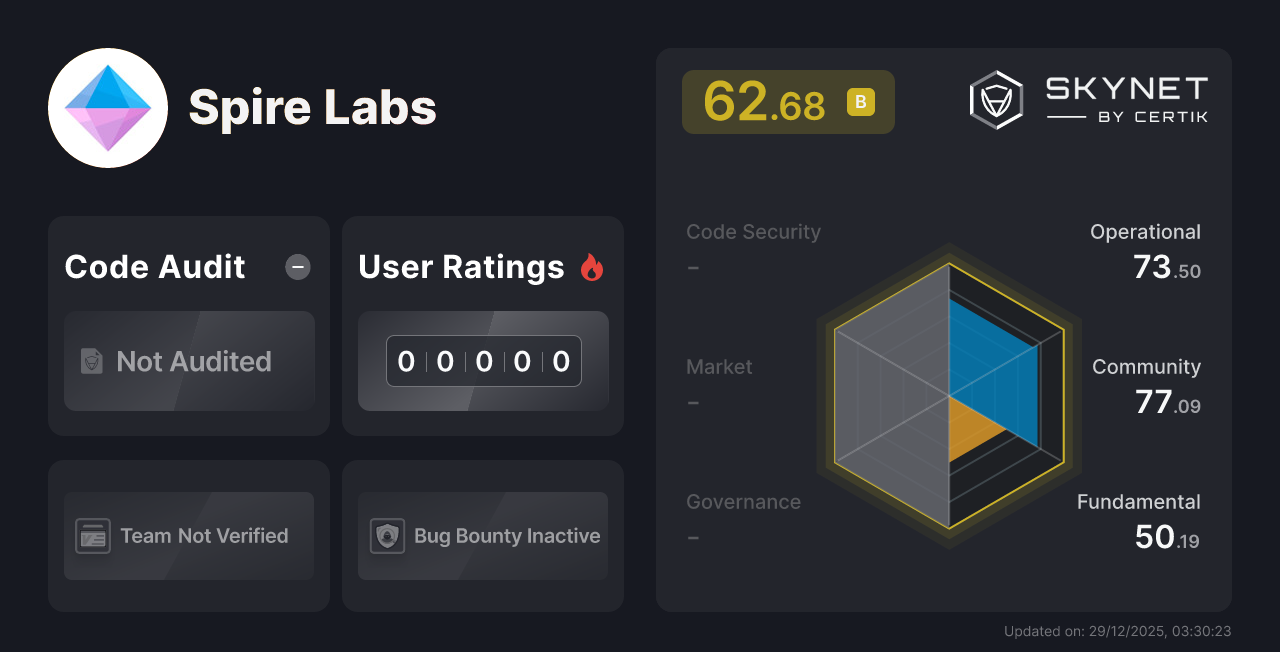Viewport: 1280px width, 652px height.
Task: Click the Spire Labs project name
Action: click(313, 107)
